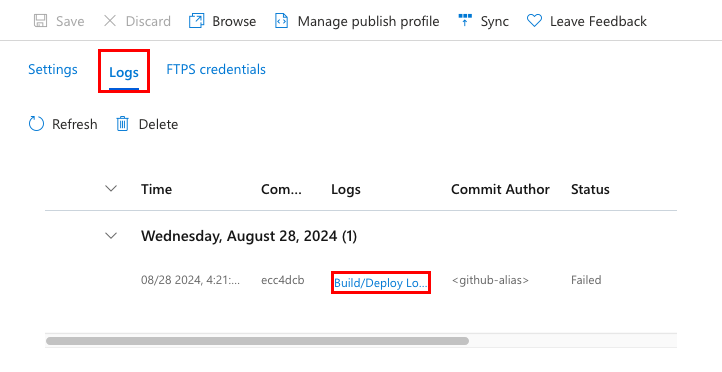Collapse all groups using header chevron
Viewport: 722px width, 372px height.
point(111,188)
